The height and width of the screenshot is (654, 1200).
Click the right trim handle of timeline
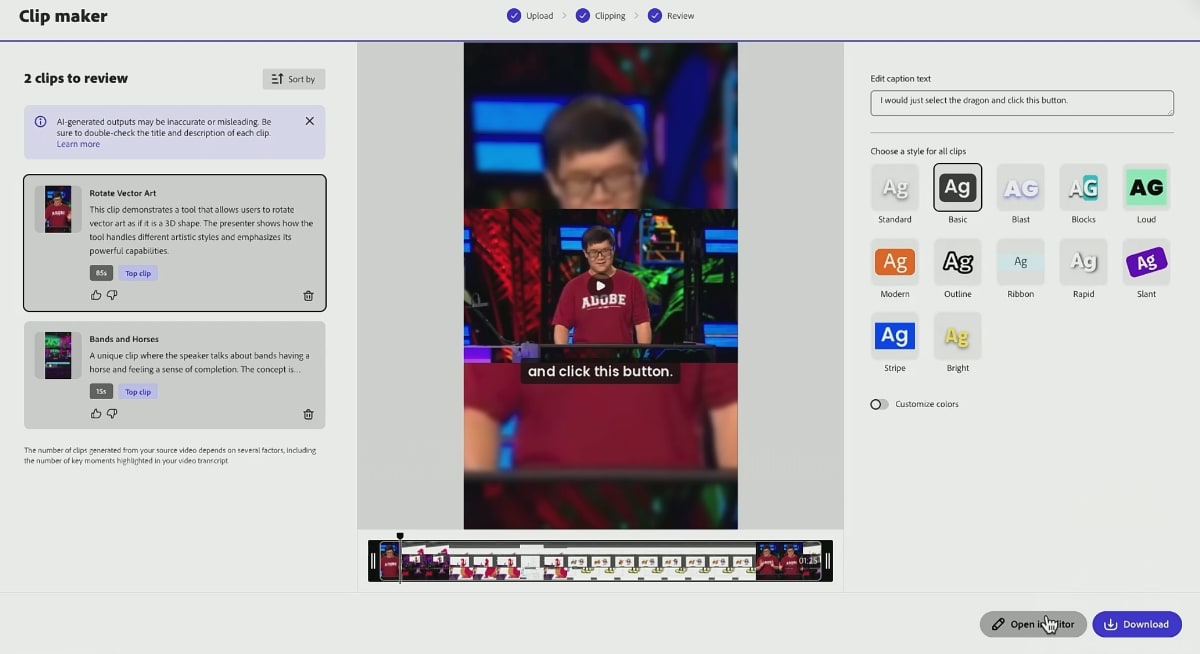pos(827,561)
